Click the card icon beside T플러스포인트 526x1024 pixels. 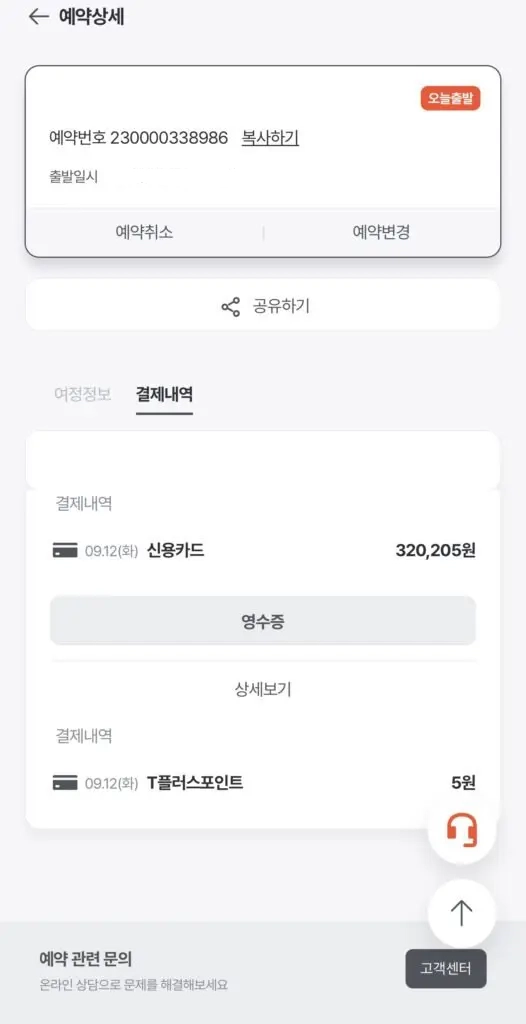[x=65, y=782]
